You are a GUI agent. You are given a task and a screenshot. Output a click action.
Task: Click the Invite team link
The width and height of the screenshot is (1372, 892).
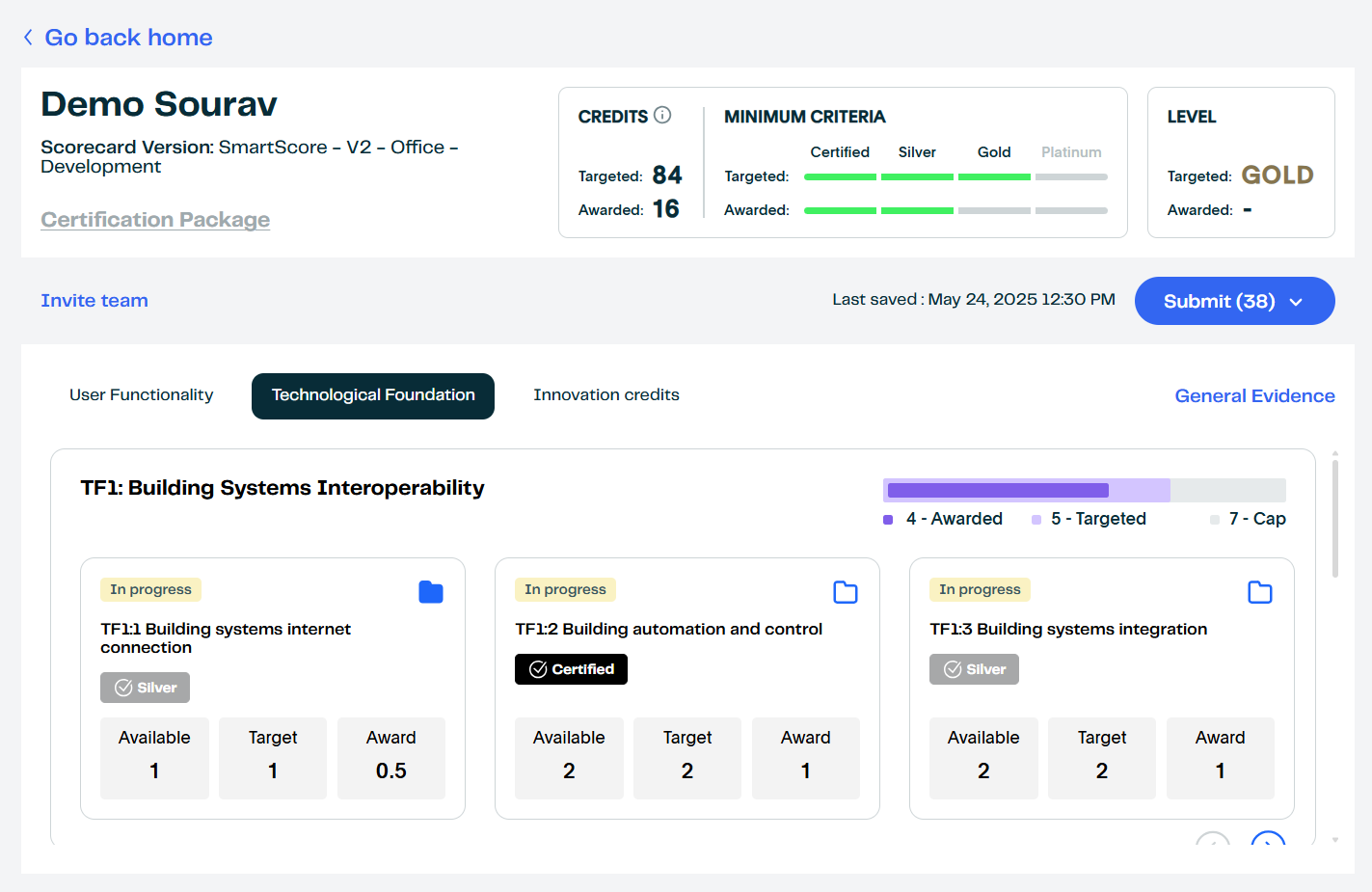pyautogui.click(x=94, y=300)
